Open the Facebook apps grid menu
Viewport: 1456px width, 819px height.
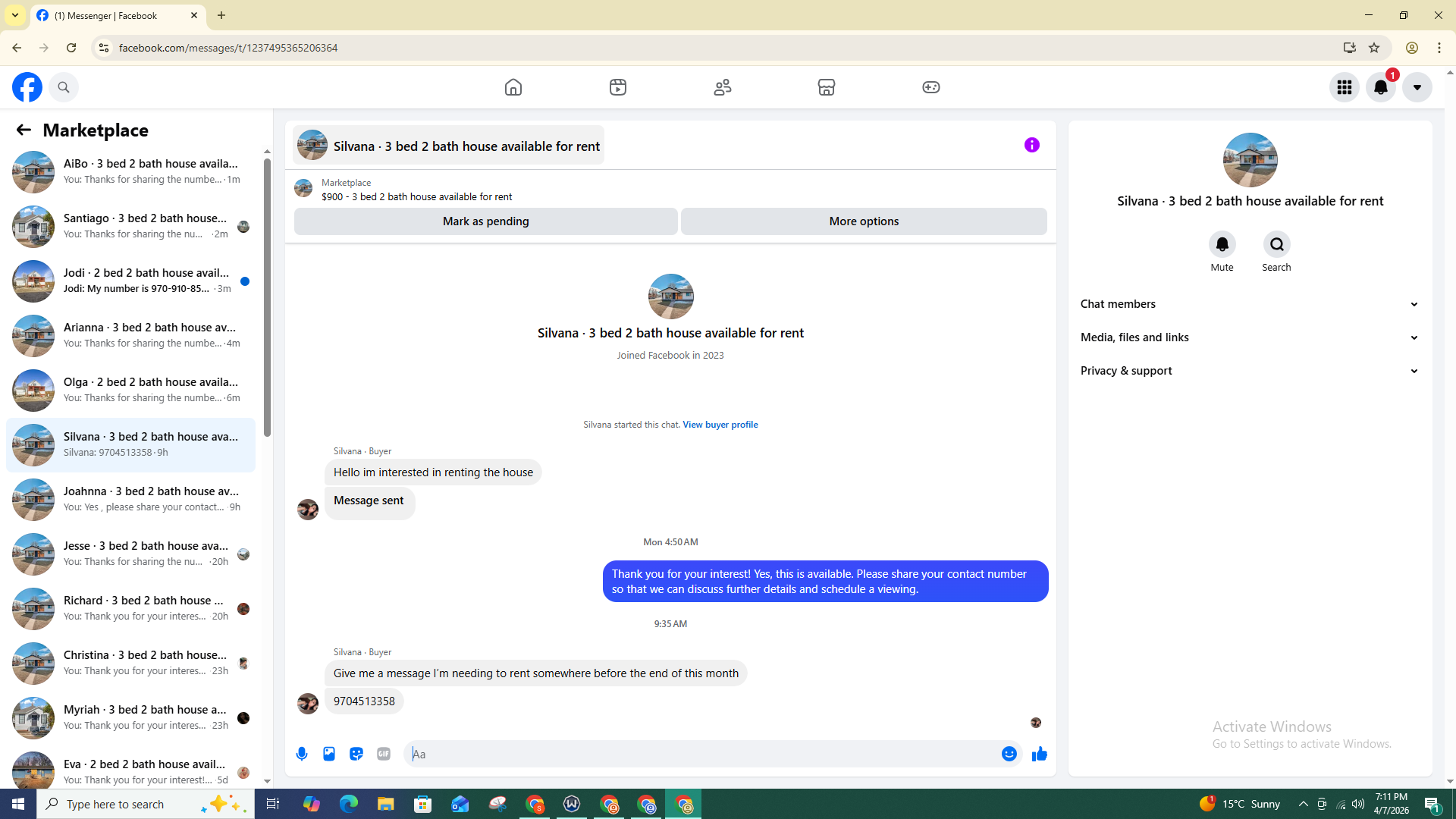[x=1344, y=87]
